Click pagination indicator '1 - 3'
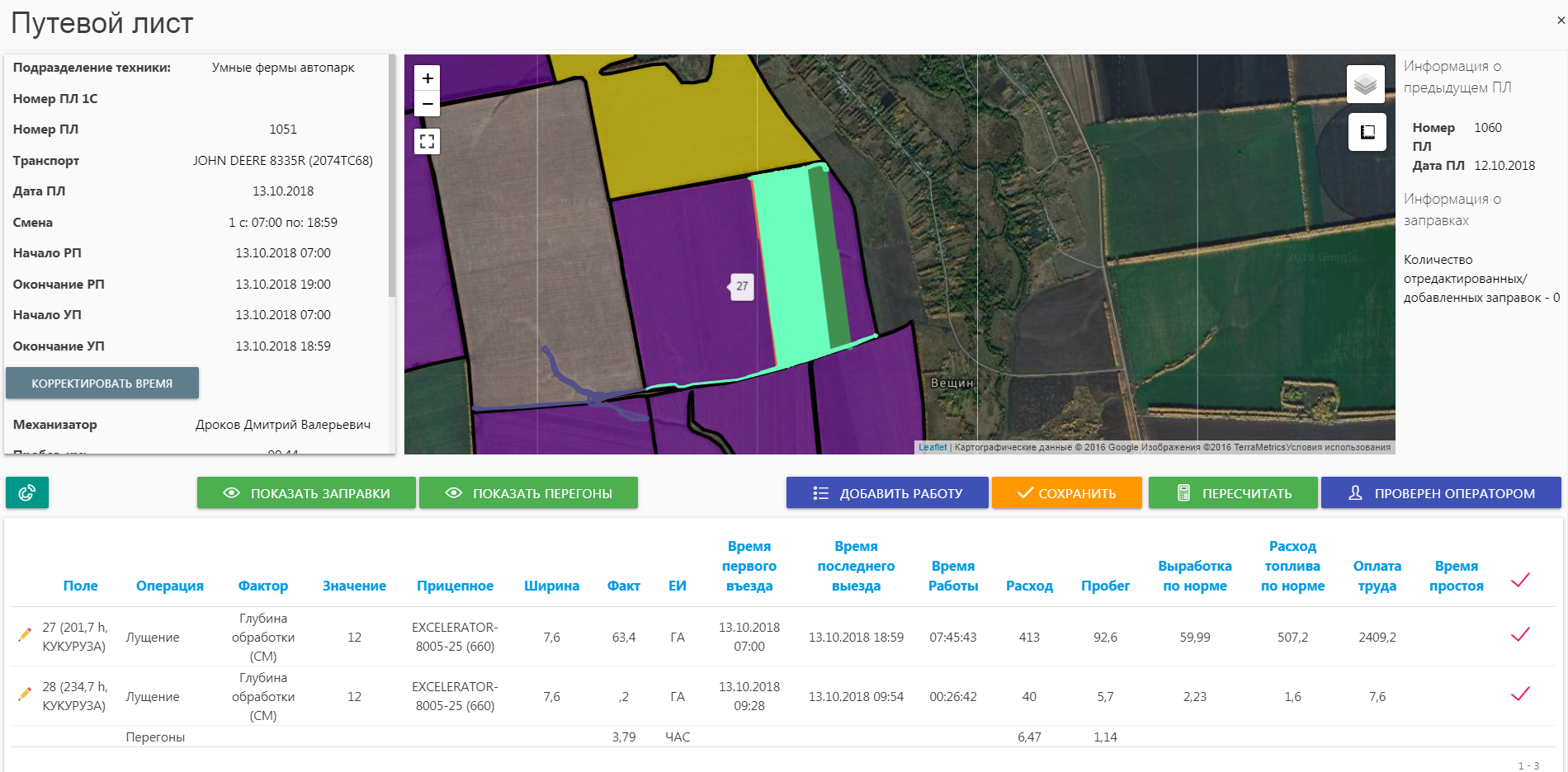Viewport: 1568px width, 772px height. click(1528, 765)
